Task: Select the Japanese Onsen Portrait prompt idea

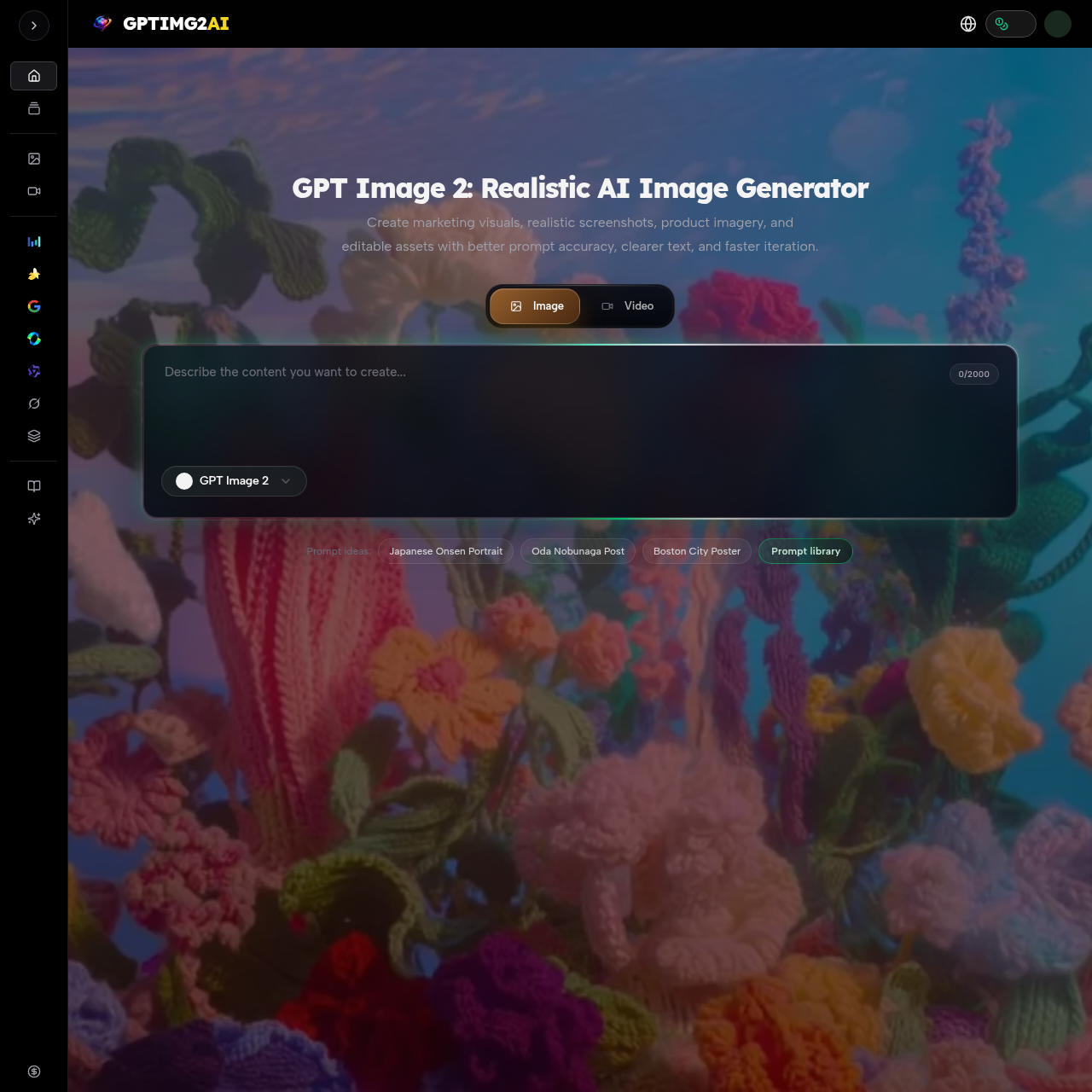Action: coord(445,550)
